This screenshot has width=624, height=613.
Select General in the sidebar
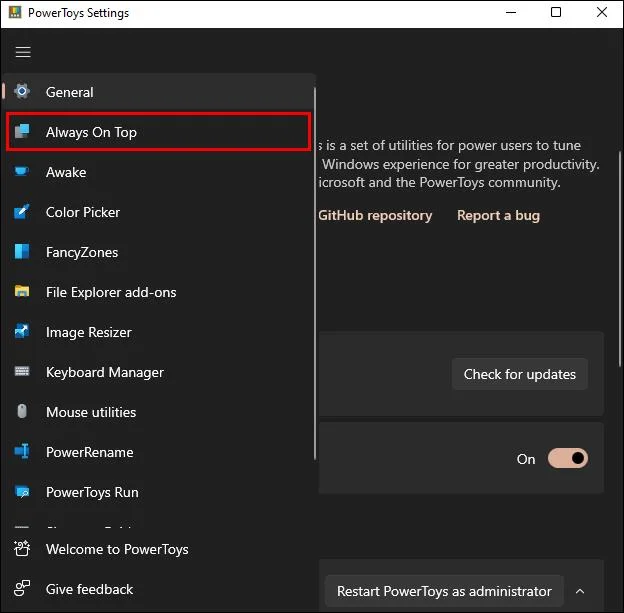(159, 92)
